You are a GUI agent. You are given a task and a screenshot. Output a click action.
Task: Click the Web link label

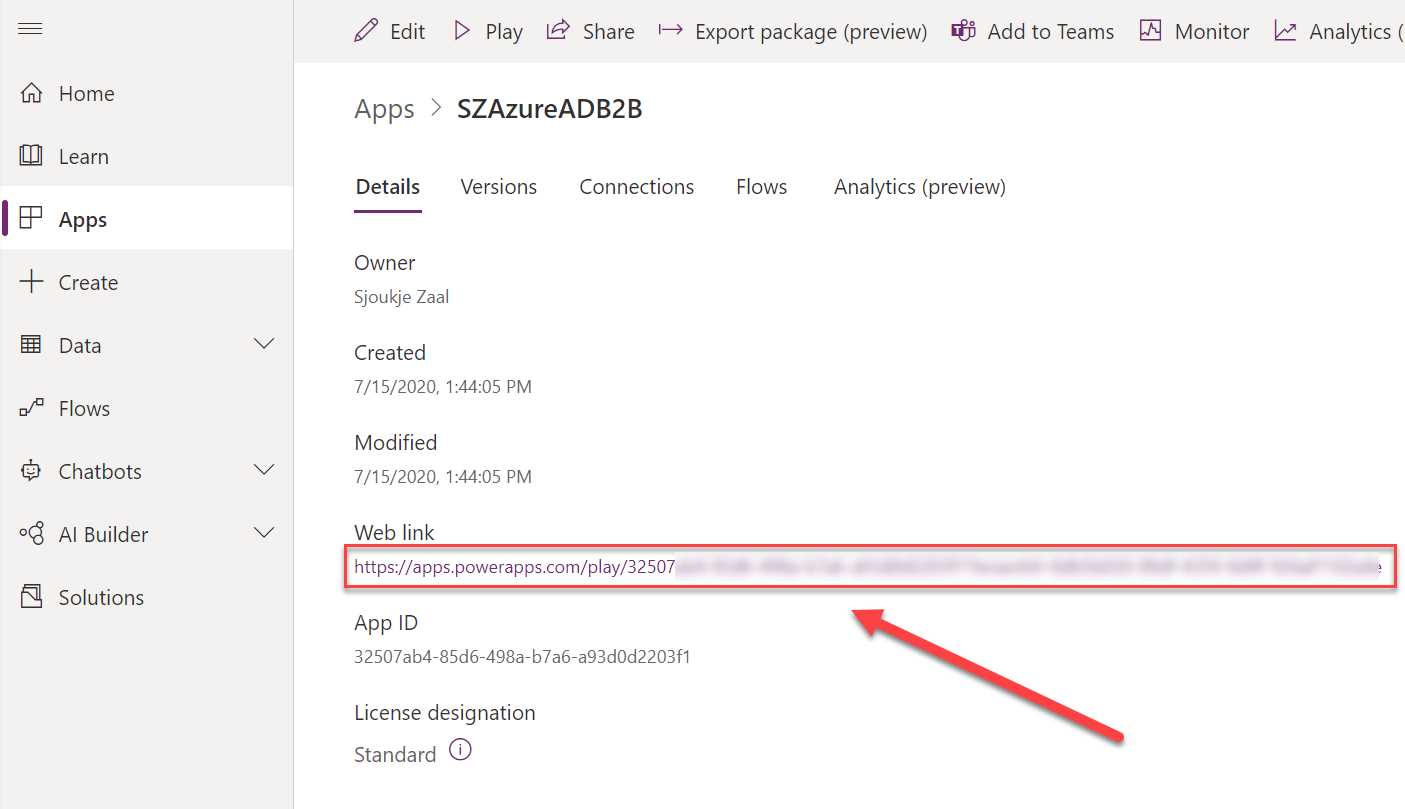pos(394,533)
